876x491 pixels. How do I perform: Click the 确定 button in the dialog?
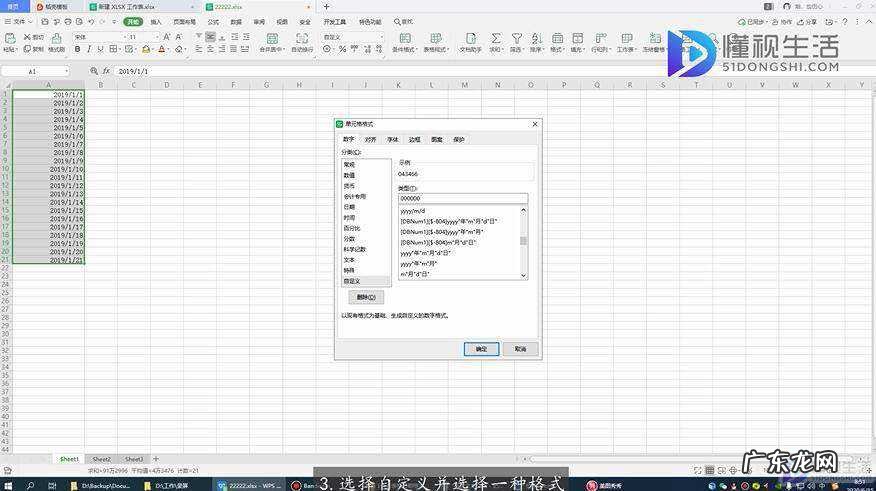pyautogui.click(x=481, y=349)
